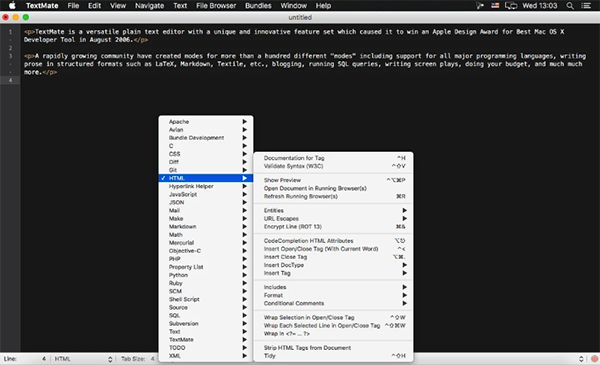Expand the Git bundle submenu
The width and height of the screenshot is (600, 365).
point(206,170)
